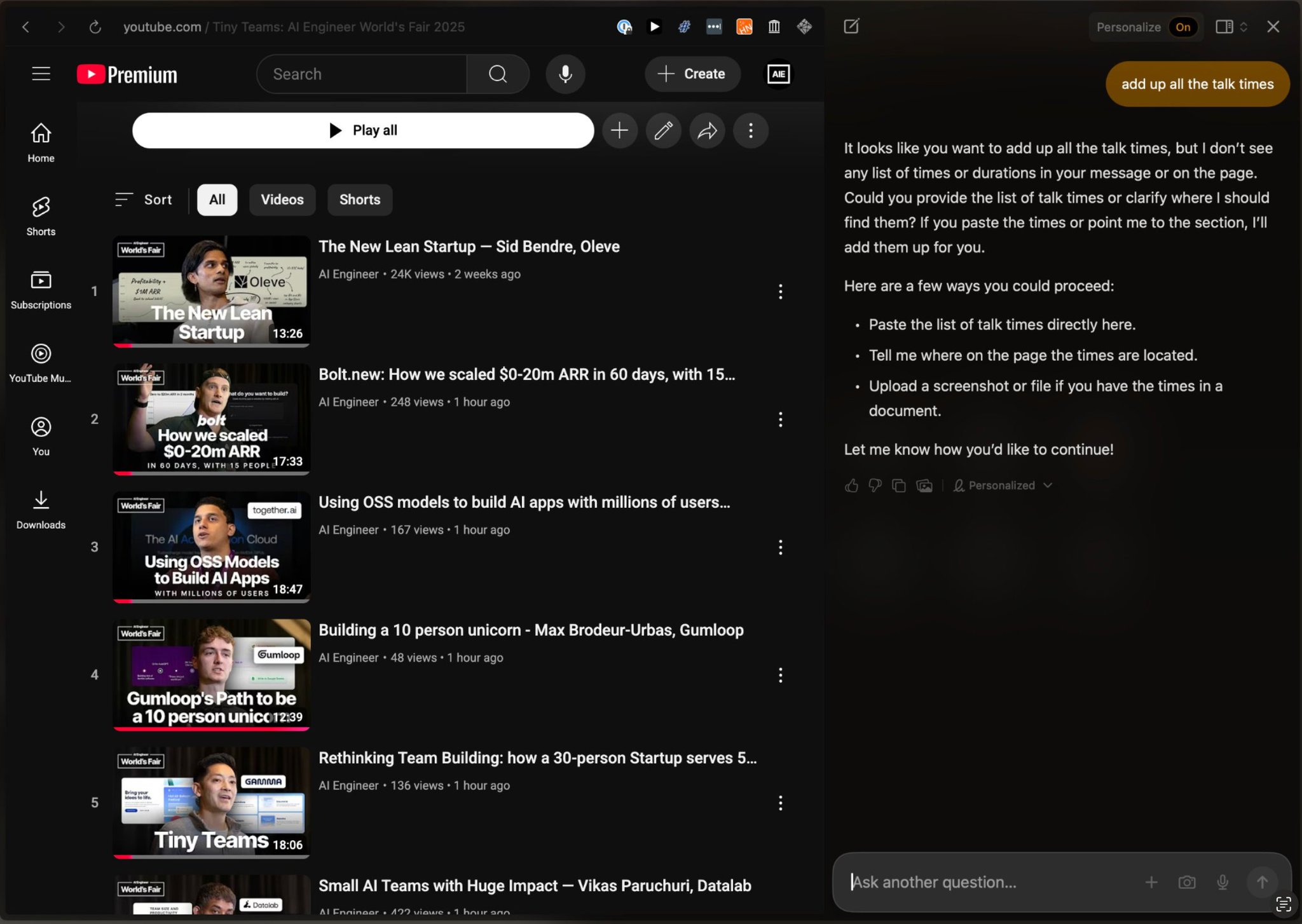
Task: Attach a file with plus icon
Action: pyautogui.click(x=1151, y=882)
